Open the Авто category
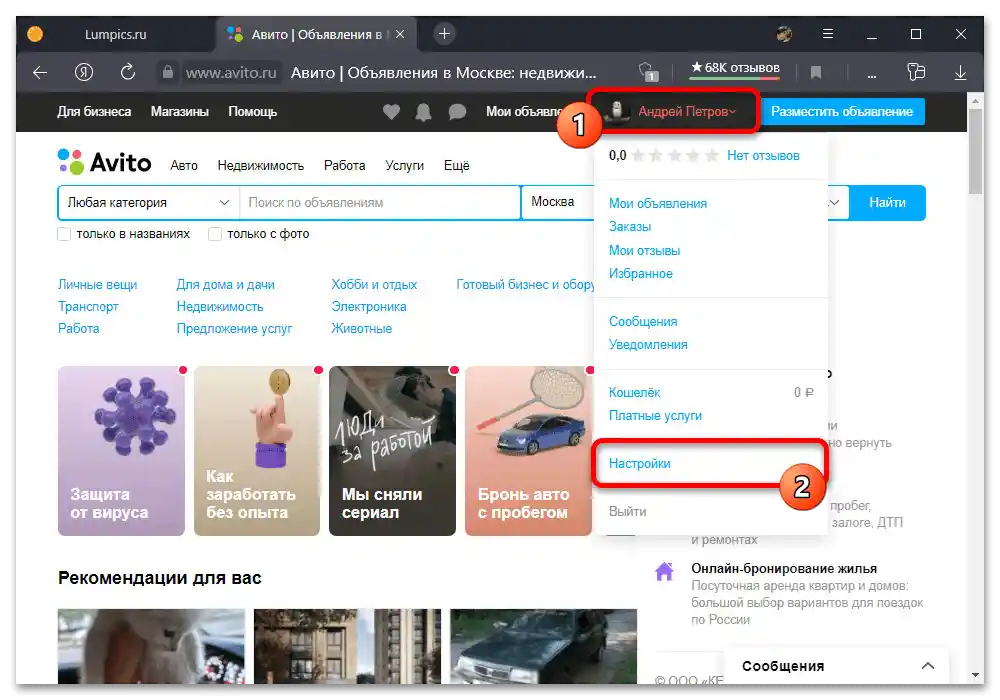Viewport: 1000px width, 700px height. pyautogui.click(x=184, y=166)
